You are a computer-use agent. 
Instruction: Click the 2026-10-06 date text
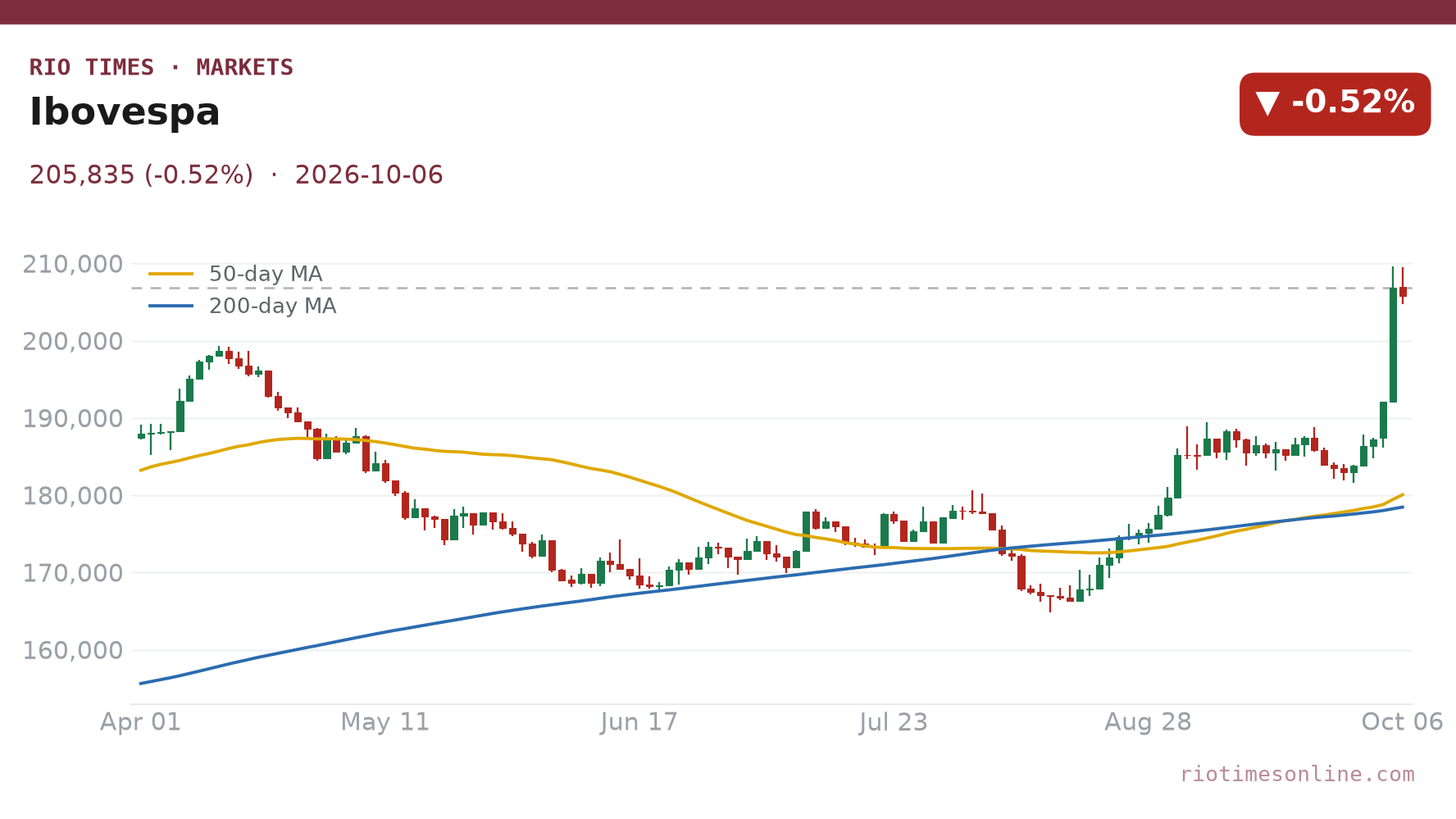[x=369, y=175]
